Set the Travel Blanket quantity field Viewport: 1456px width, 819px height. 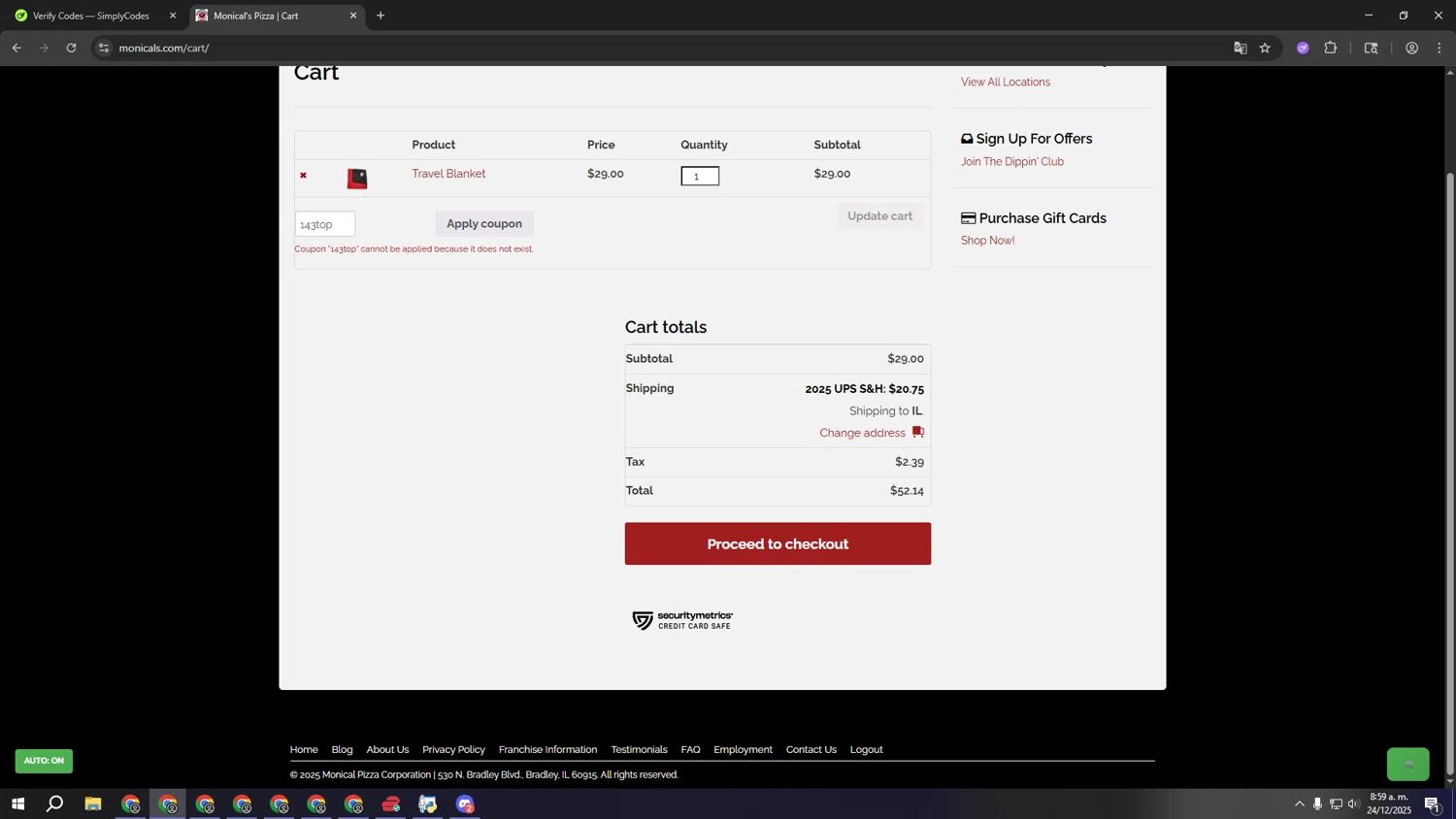pyautogui.click(x=700, y=176)
